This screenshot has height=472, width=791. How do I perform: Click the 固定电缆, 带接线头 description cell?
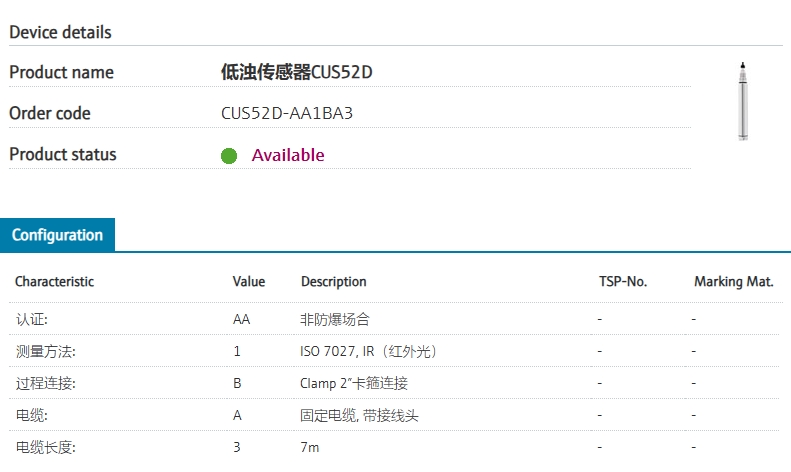coord(359,415)
